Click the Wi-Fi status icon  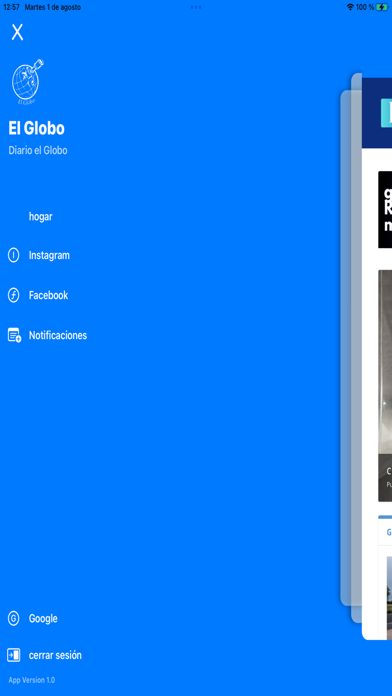pos(350,7)
